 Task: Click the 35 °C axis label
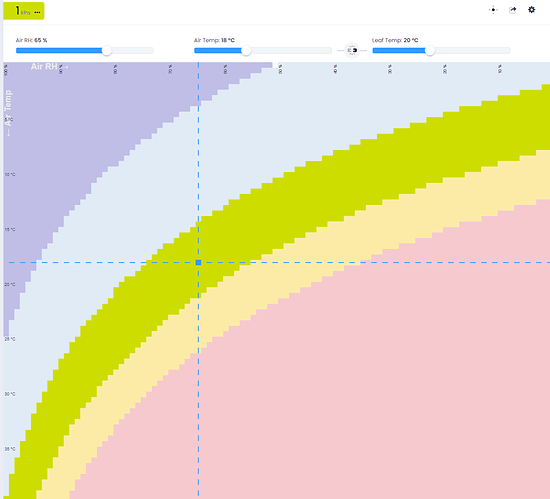[x=10, y=449]
